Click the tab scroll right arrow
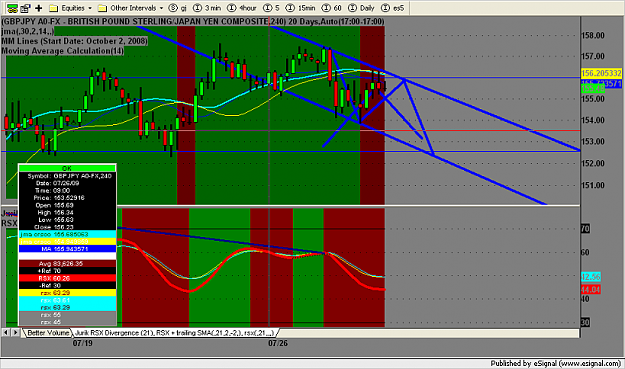Image resolution: width=625 pixels, height=369 pixels. point(15,332)
